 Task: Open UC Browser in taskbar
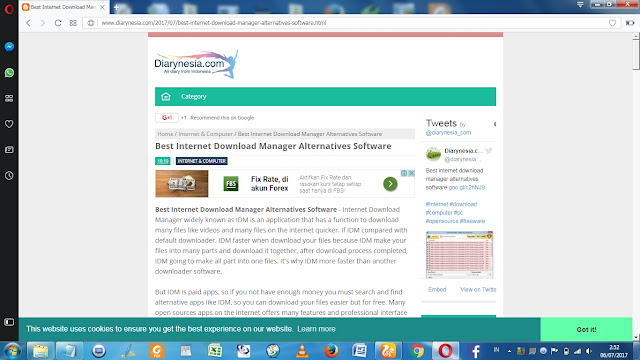pyautogui.click(x=388, y=351)
